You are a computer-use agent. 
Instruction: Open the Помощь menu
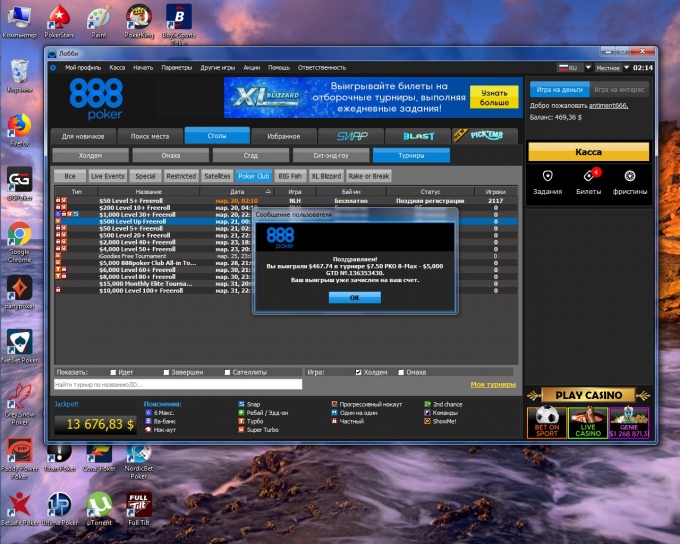coord(279,68)
